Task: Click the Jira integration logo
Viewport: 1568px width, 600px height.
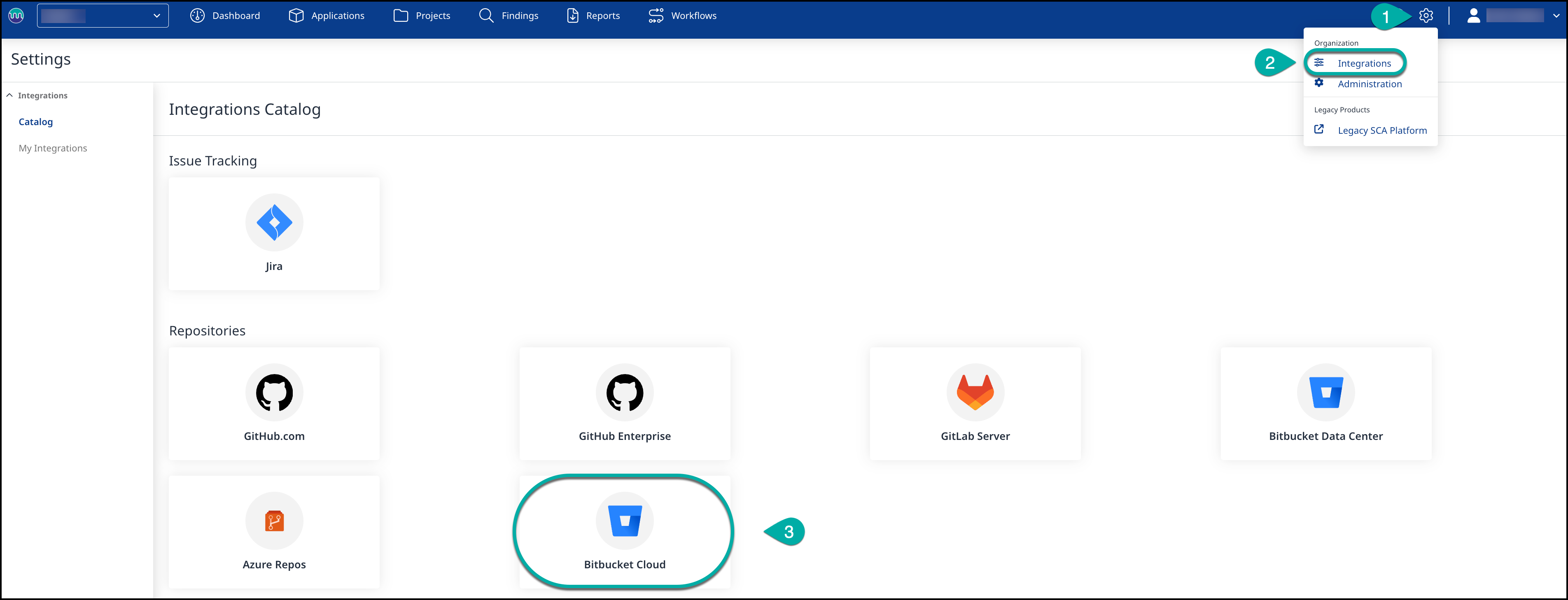Action: [x=274, y=223]
